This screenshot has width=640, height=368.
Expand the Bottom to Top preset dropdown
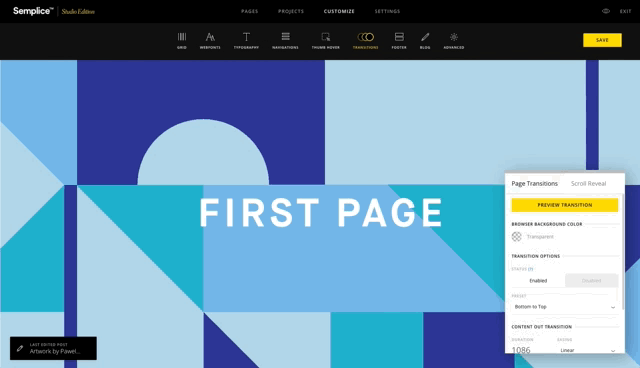point(564,307)
